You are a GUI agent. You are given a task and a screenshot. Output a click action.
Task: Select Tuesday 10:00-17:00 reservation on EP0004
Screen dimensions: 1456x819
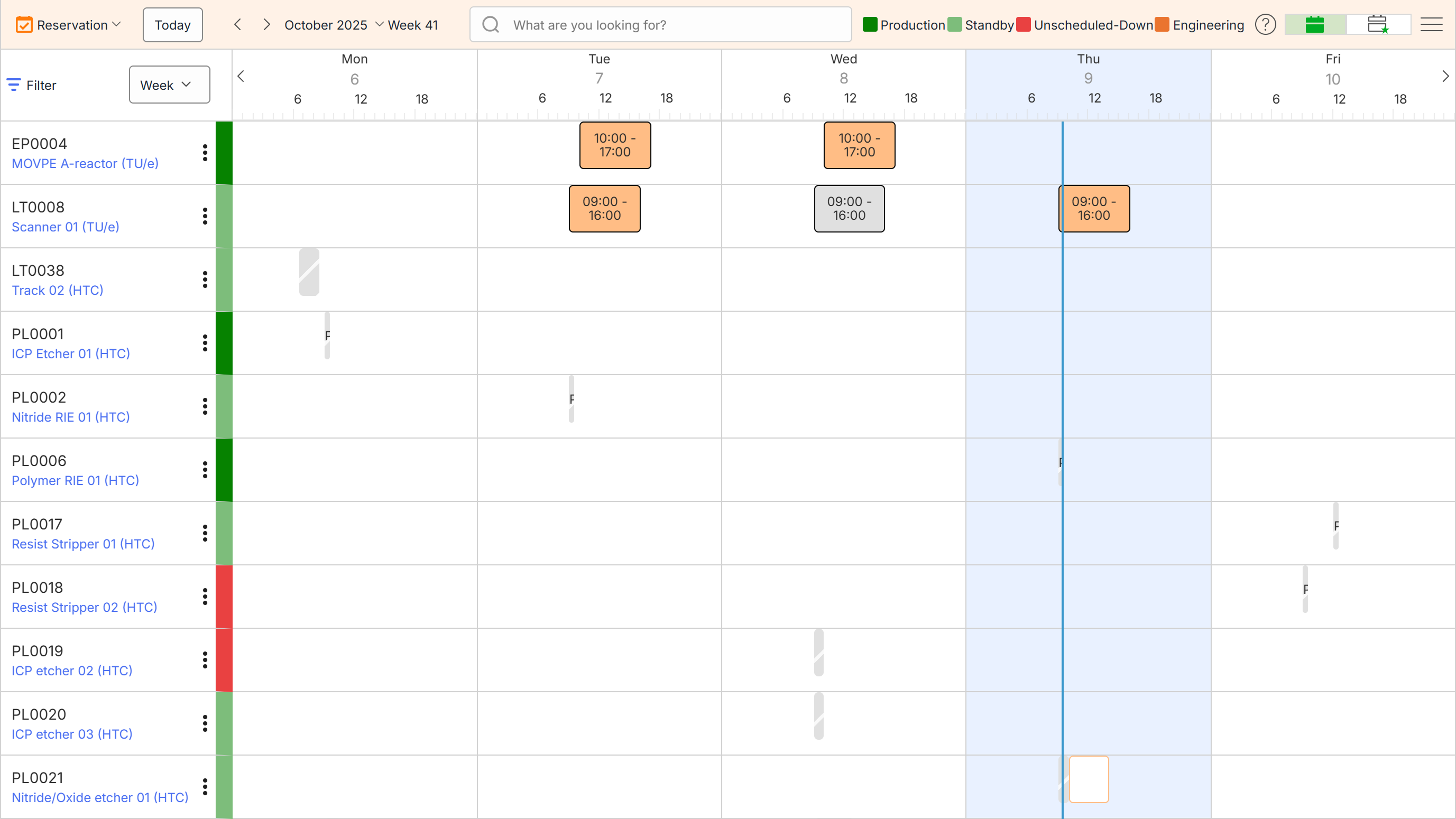615,145
